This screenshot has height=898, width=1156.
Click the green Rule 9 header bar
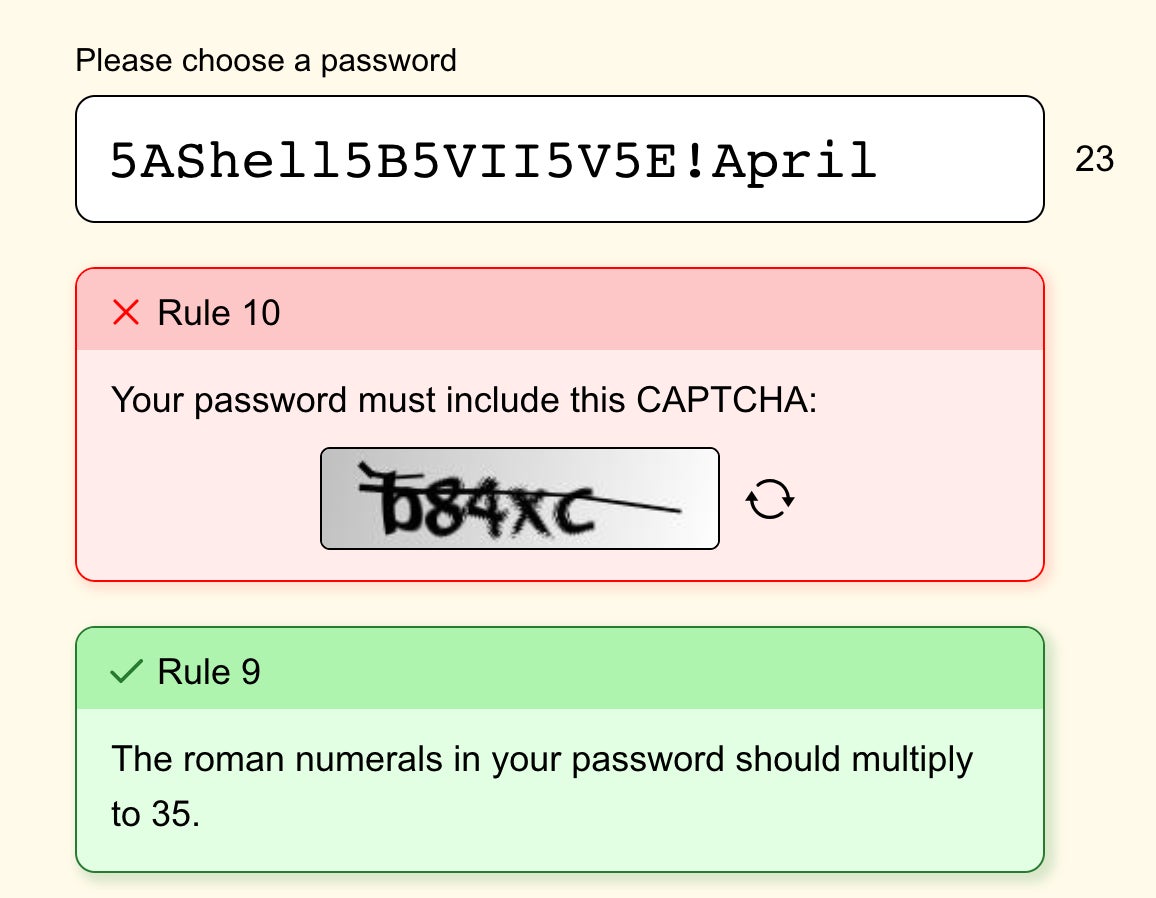tap(560, 669)
